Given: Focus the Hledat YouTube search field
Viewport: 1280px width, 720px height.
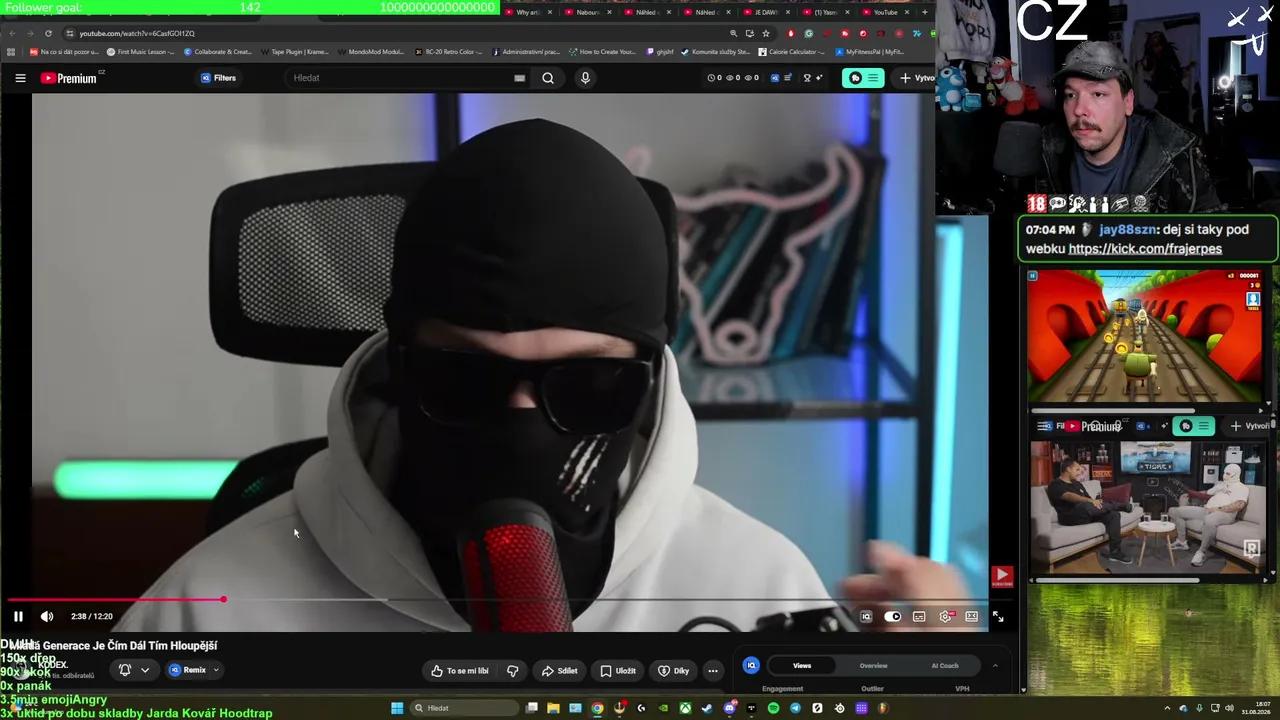Looking at the screenshot, I should (405, 78).
